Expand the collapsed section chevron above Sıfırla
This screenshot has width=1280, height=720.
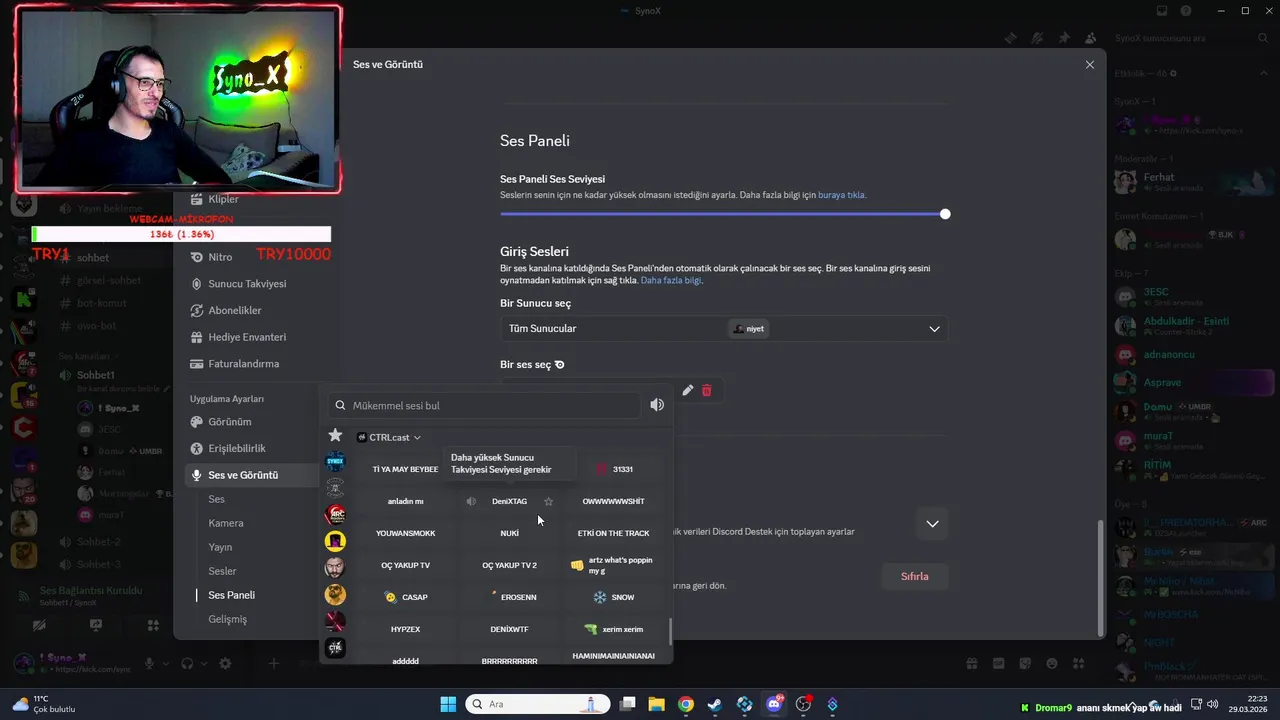coord(932,523)
